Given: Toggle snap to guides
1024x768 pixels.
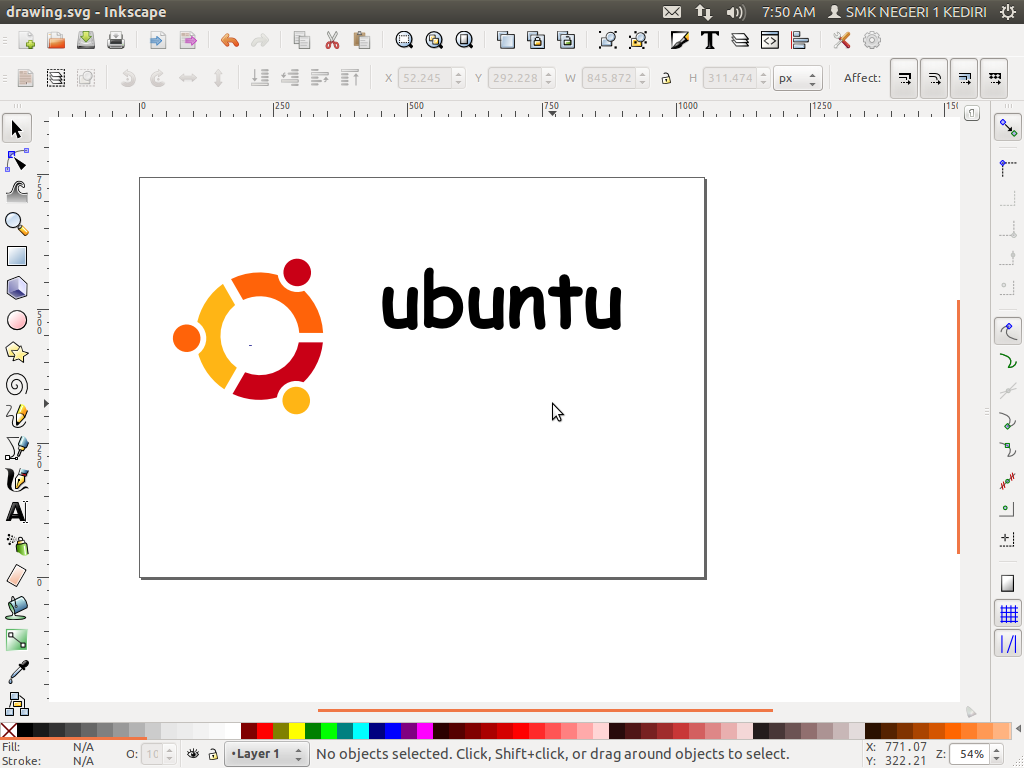Looking at the screenshot, I should pos(1008,644).
